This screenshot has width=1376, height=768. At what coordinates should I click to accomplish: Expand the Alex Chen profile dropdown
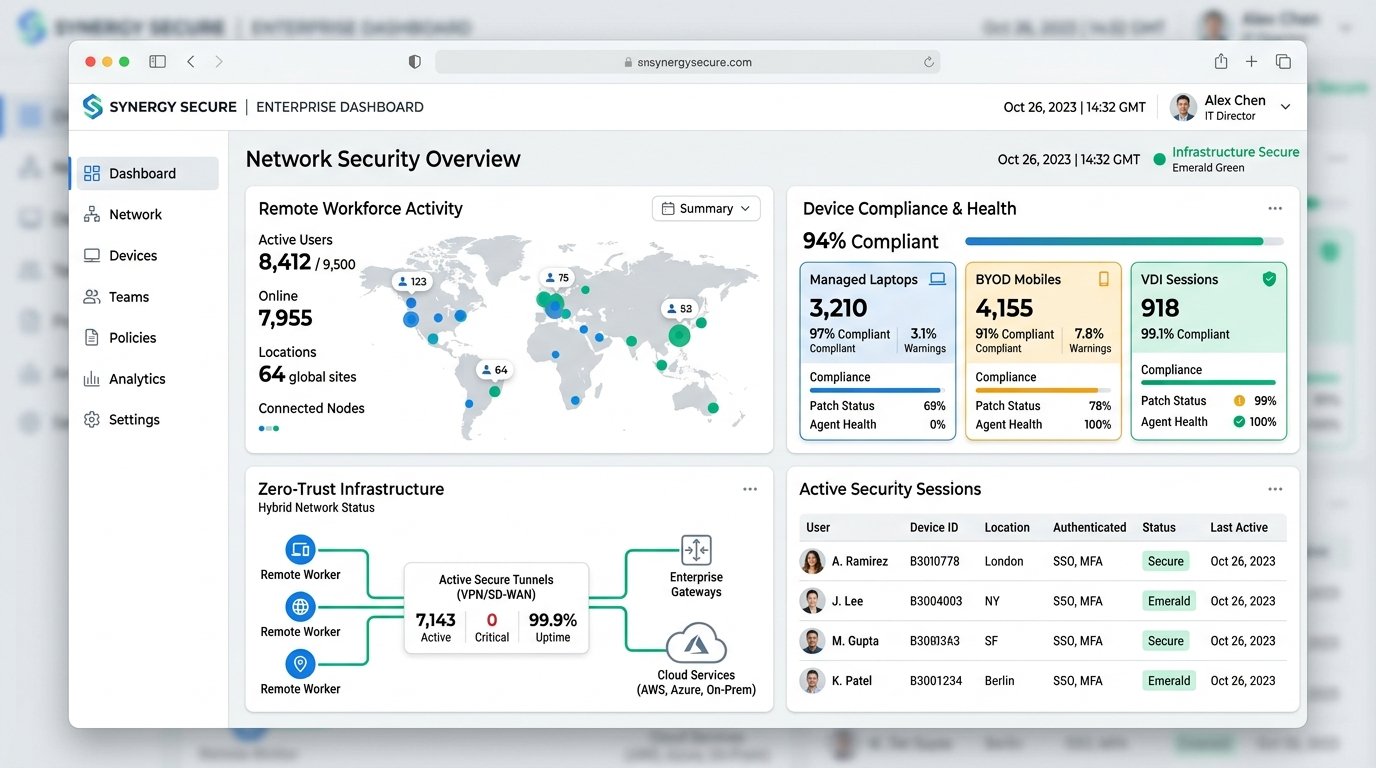click(x=1286, y=107)
